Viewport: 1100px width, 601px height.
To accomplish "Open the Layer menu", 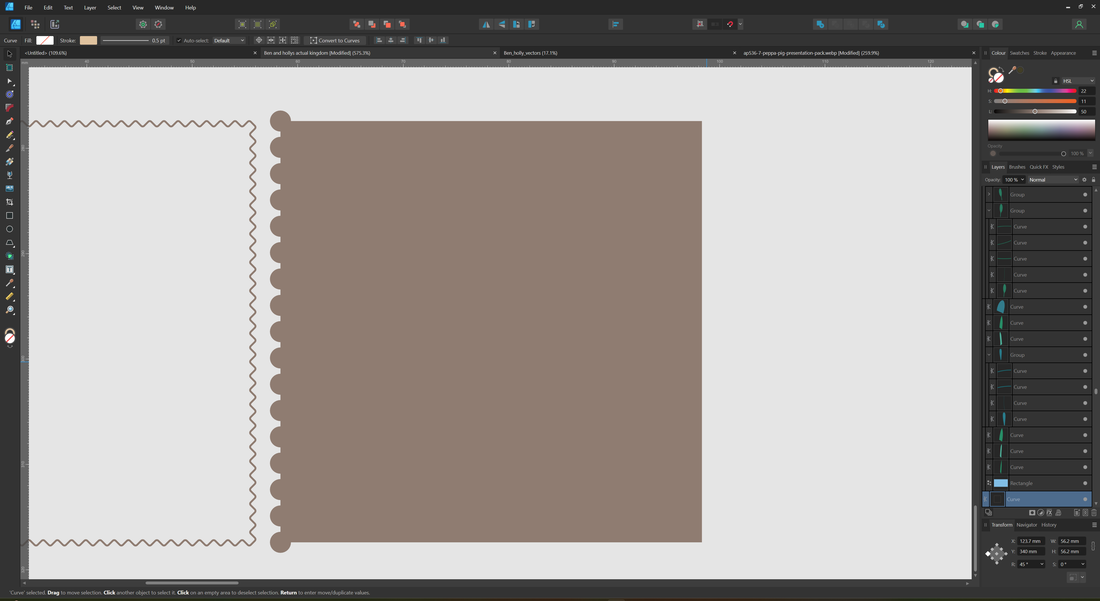I will pos(90,8).
